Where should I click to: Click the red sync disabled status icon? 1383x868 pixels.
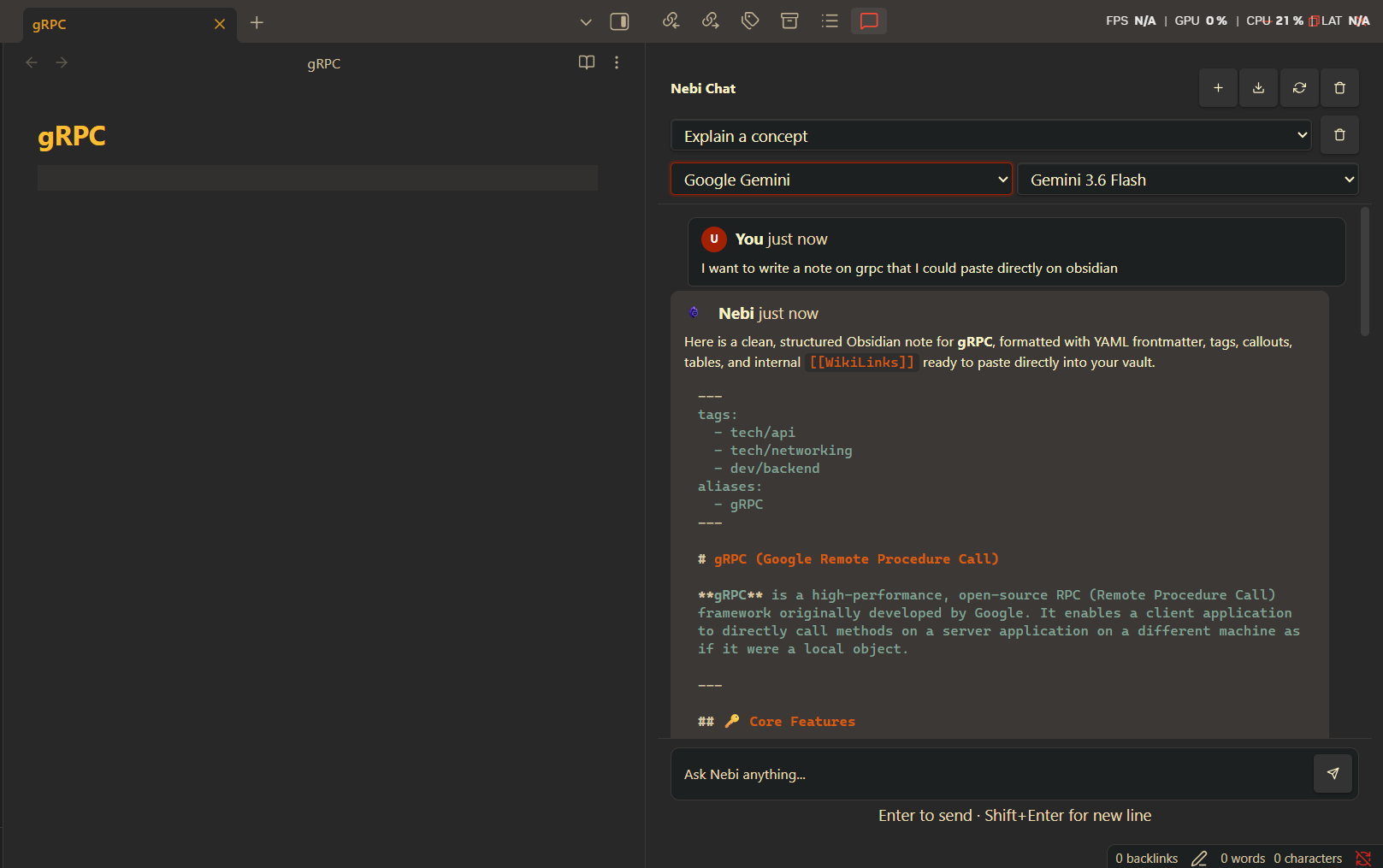(x=1363, y=859)
